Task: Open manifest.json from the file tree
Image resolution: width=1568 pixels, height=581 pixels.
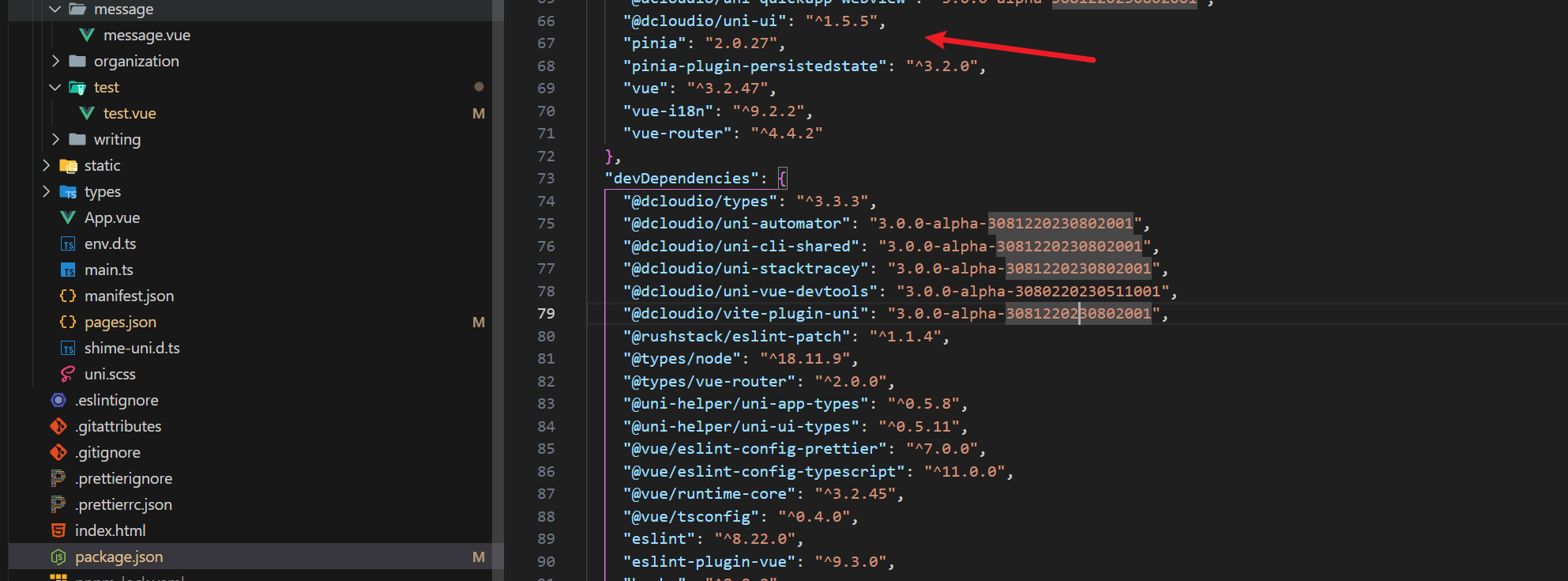Action: (130, 296)
